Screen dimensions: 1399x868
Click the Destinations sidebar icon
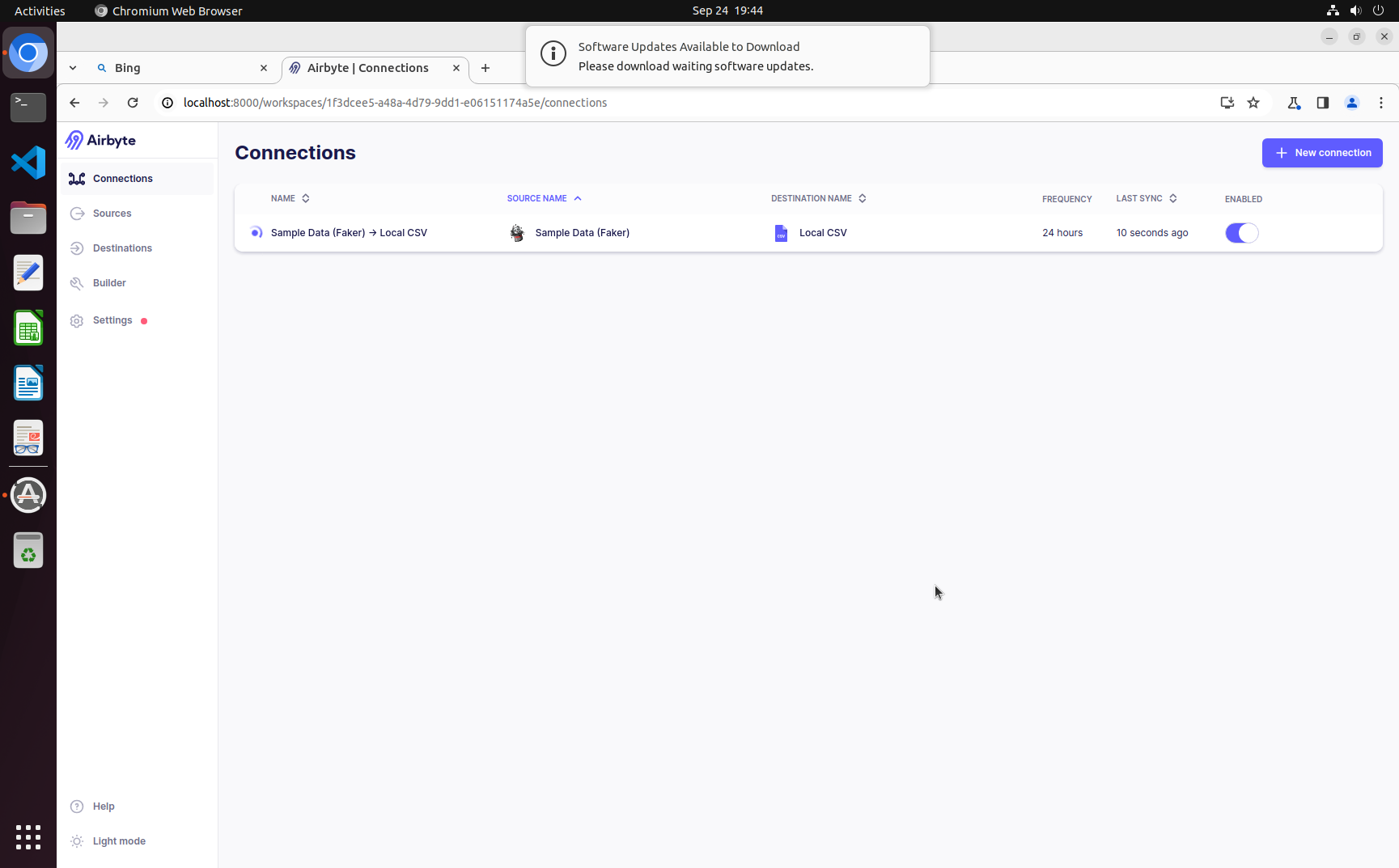pyautogui.click(x=77, y=248)
